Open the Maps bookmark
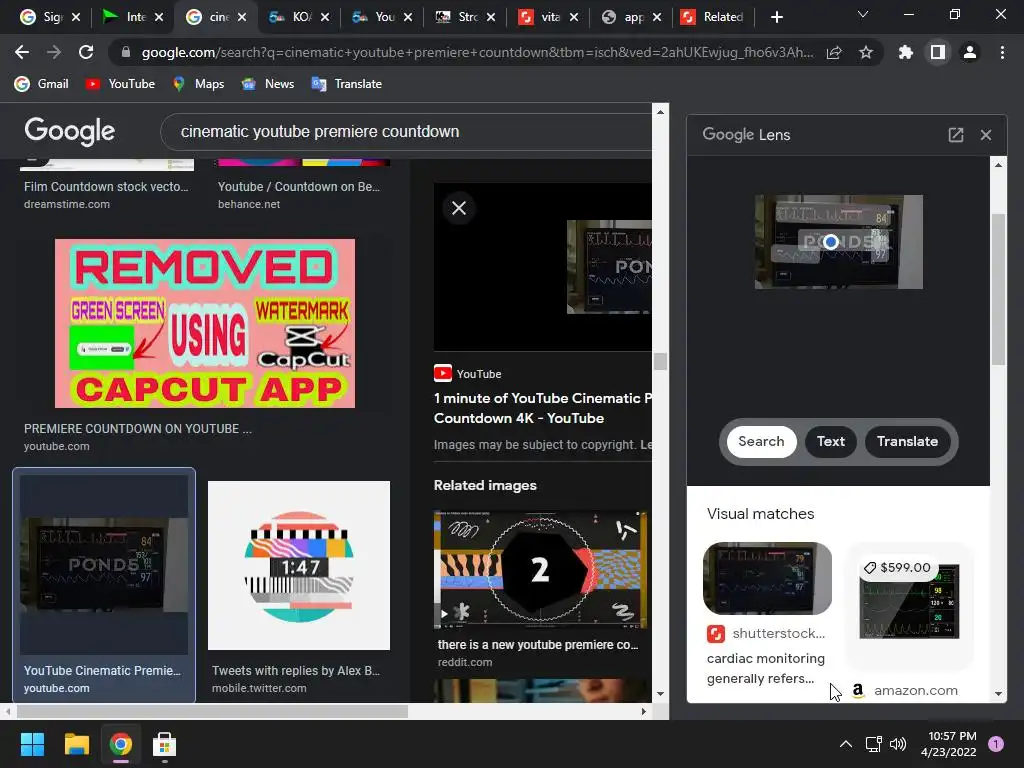The width and height of the screenshot is (1024, 768). pos(199,84)
